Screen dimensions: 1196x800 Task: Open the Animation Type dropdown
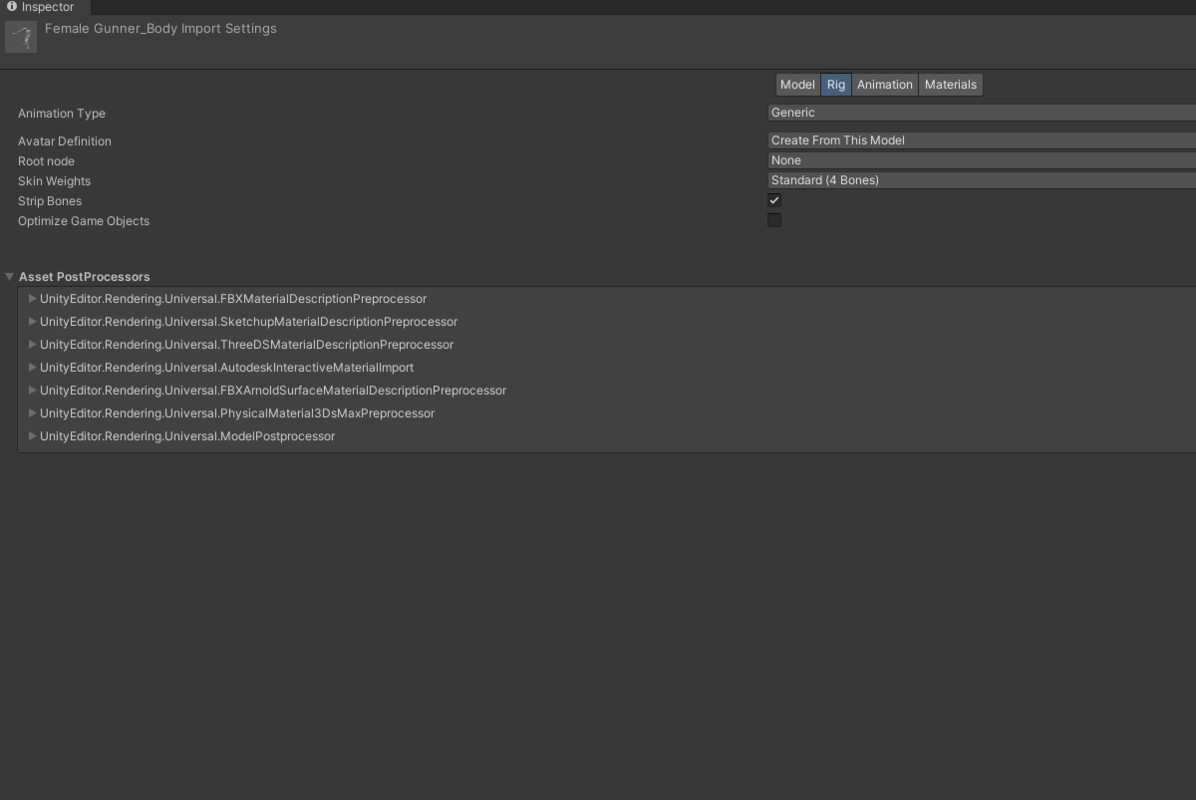980,113
